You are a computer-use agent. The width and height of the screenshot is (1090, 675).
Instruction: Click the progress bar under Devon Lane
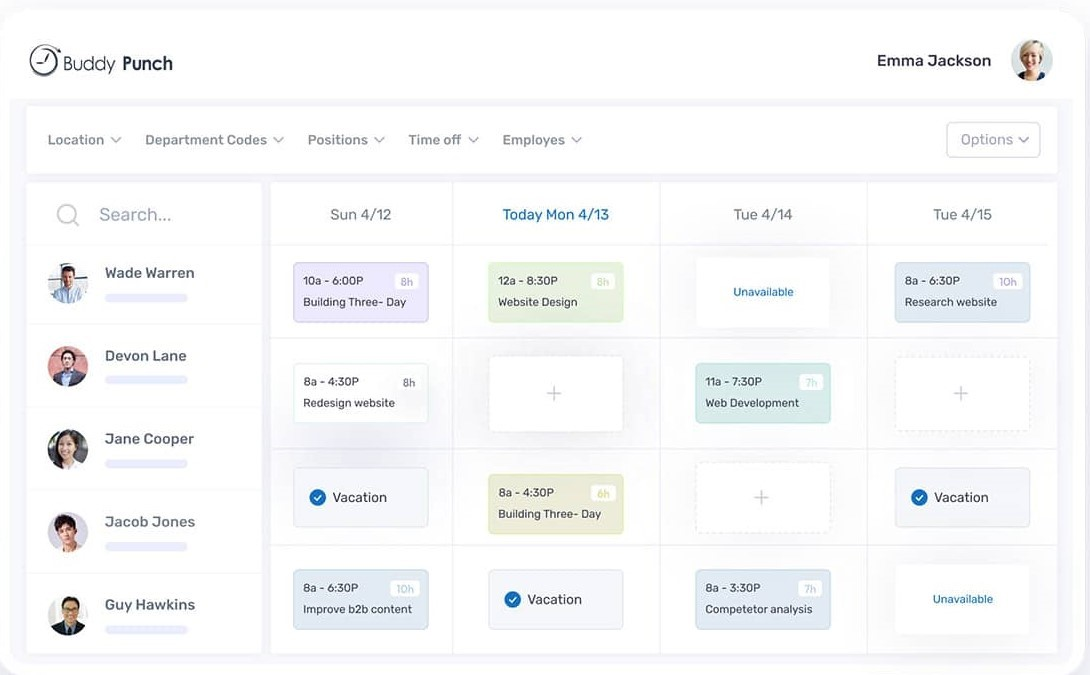click(x=146, y=380)
